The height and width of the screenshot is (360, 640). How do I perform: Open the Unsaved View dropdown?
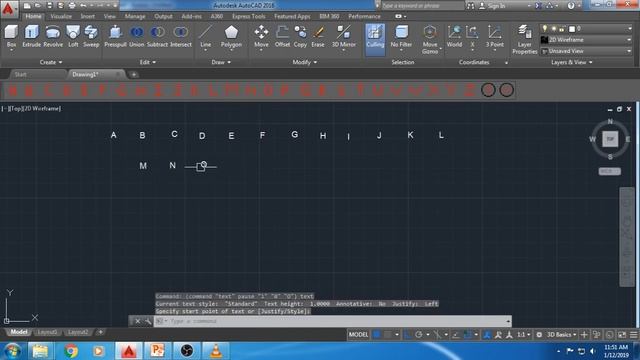[x=586, y=51]
